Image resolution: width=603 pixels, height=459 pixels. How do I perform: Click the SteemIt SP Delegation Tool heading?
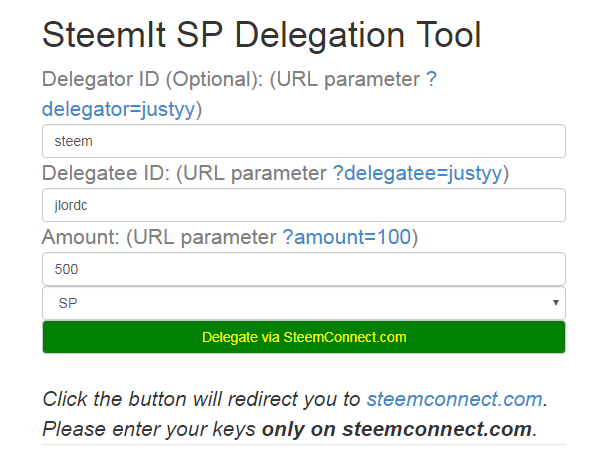262,36
